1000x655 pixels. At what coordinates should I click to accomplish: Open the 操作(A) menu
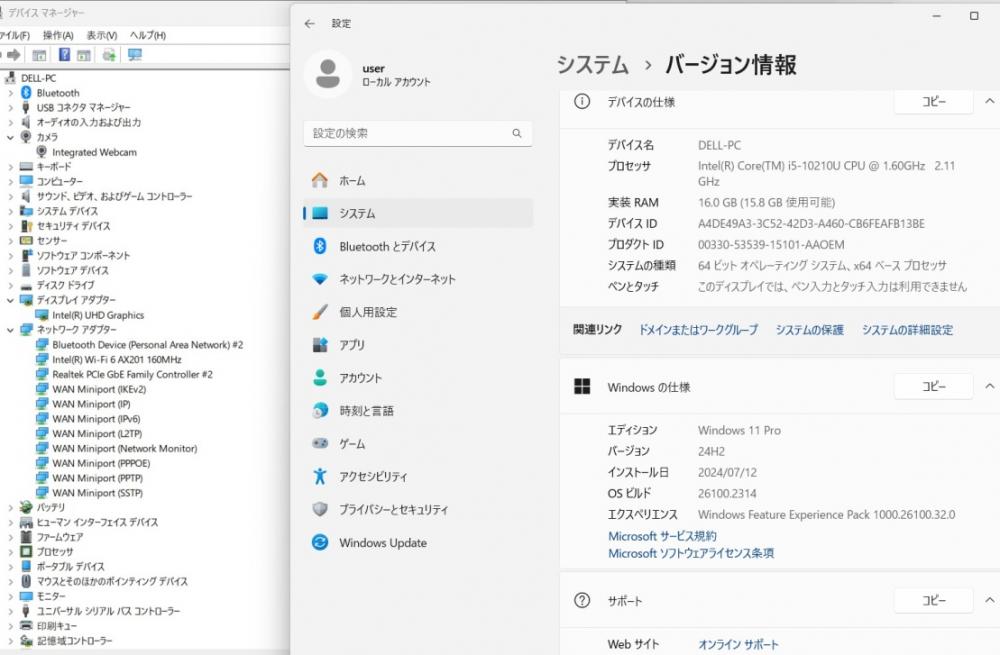[57, 35]
